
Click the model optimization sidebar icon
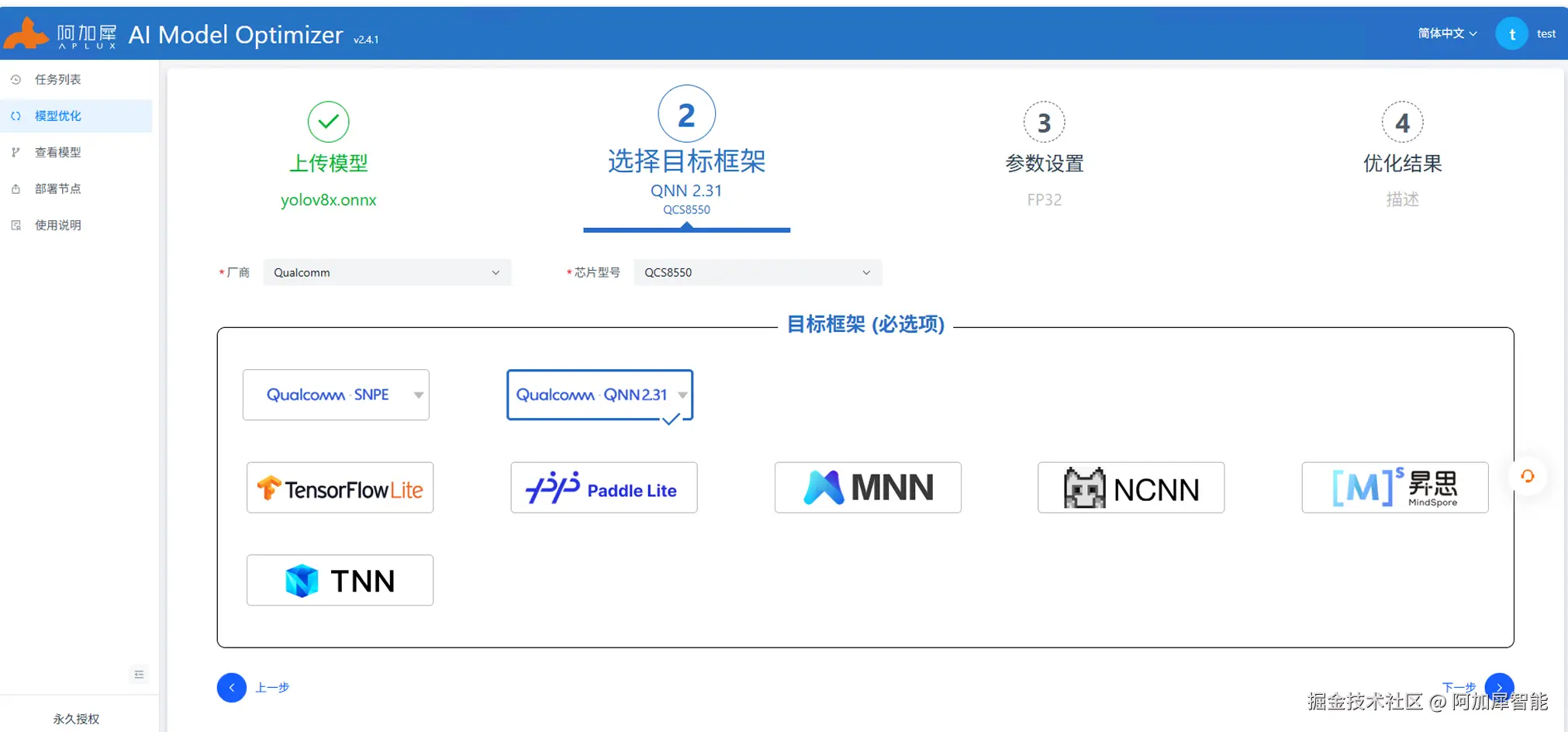16,116
